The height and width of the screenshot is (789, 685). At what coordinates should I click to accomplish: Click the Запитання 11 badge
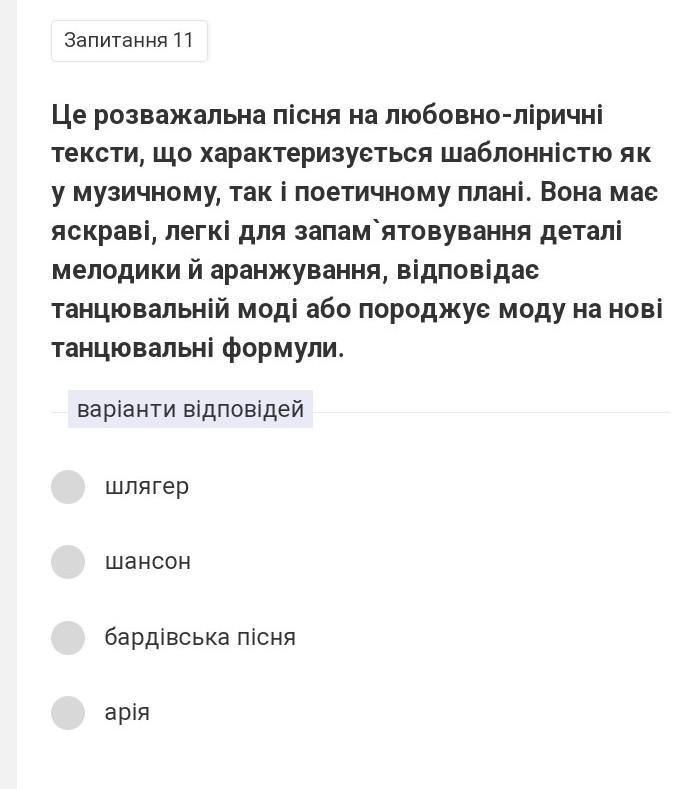point(129,41)
